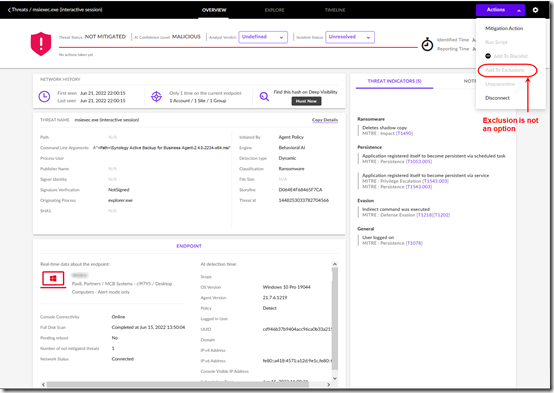Click the Threat Id value 1448253033782704566
The height and width of the screenshot is (393, 554).
[303, 200]
